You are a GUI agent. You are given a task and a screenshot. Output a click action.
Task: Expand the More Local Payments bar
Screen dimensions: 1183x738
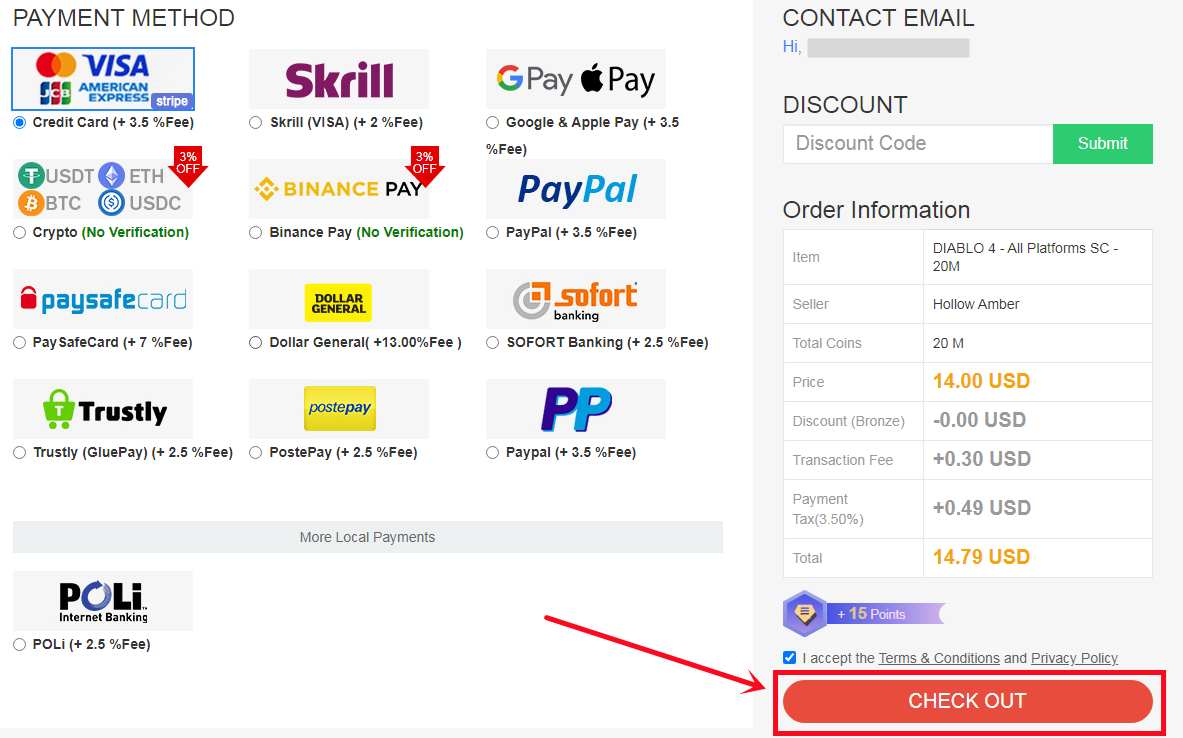(x=367, y=537)
